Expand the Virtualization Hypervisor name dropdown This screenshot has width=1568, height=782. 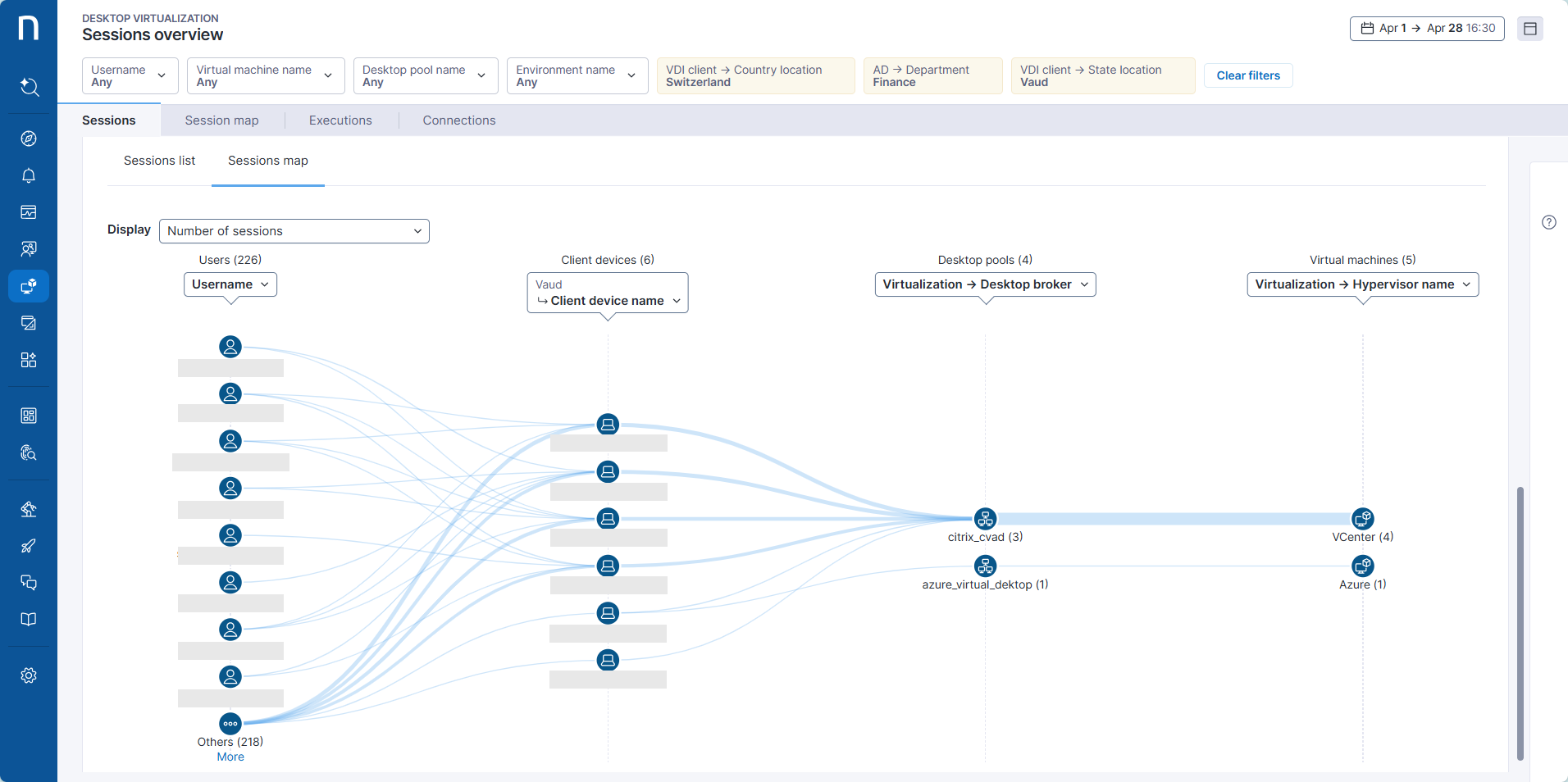point(1362,284)
